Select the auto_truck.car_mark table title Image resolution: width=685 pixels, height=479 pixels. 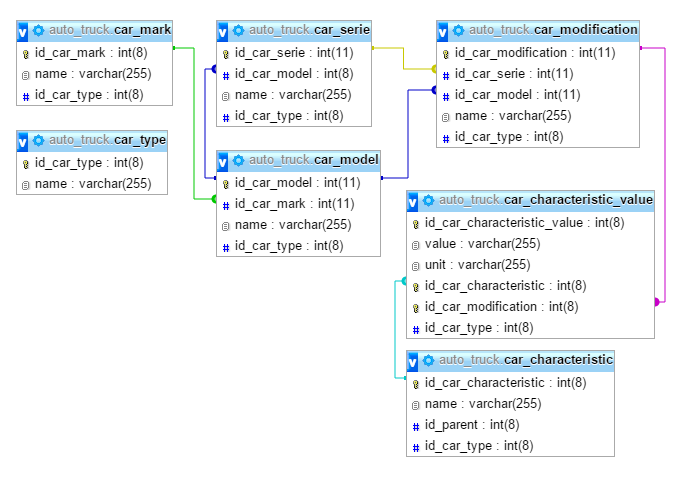point(110,30)
